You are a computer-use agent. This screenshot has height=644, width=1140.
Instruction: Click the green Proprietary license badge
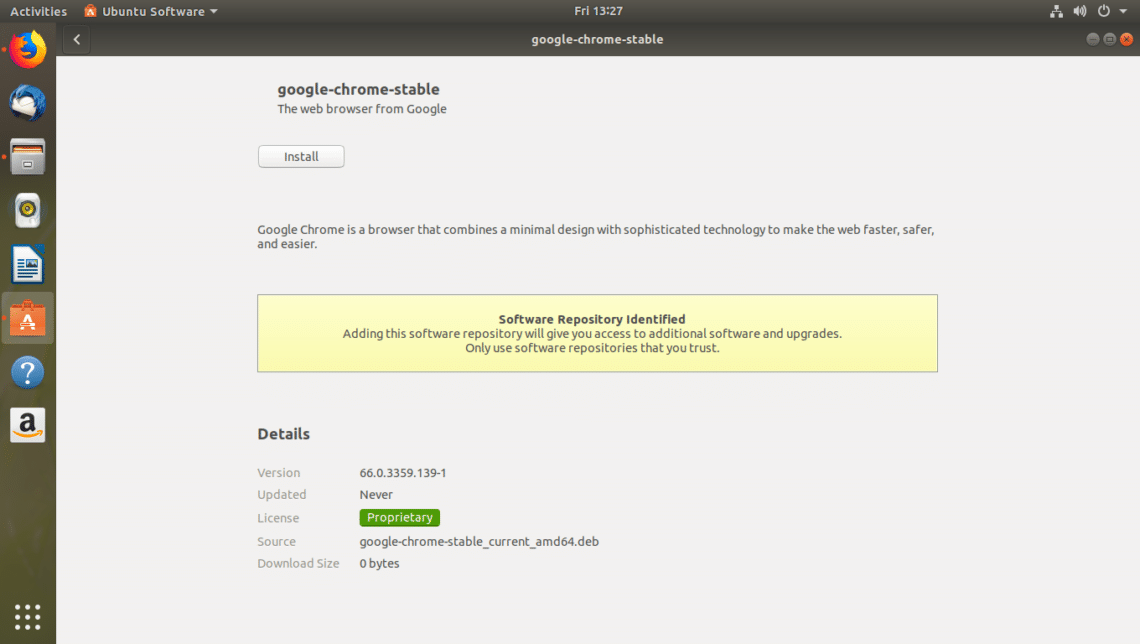399,518
